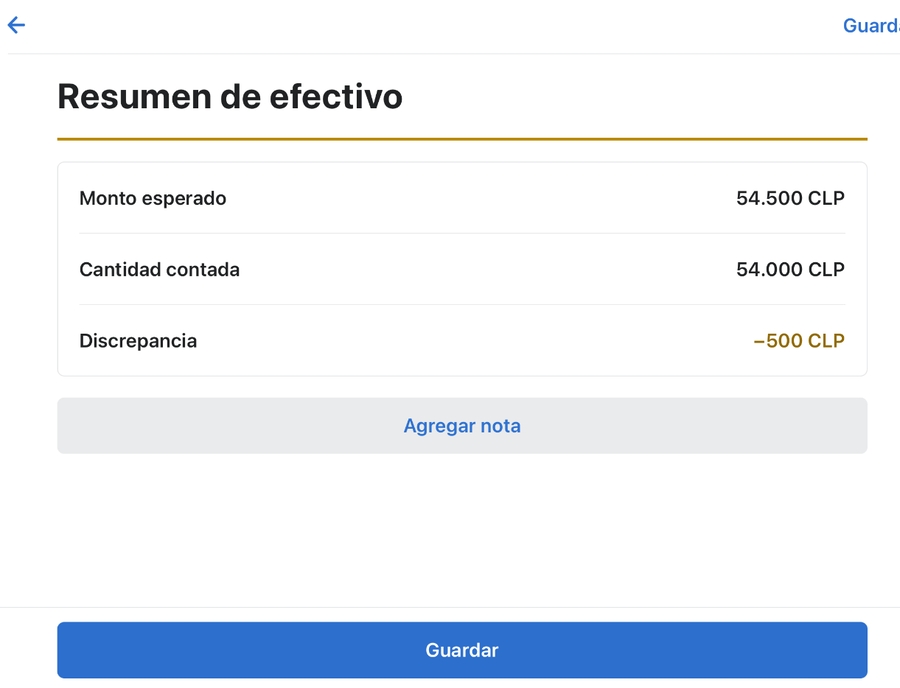Tap the back arrow icon

(16, 26)
